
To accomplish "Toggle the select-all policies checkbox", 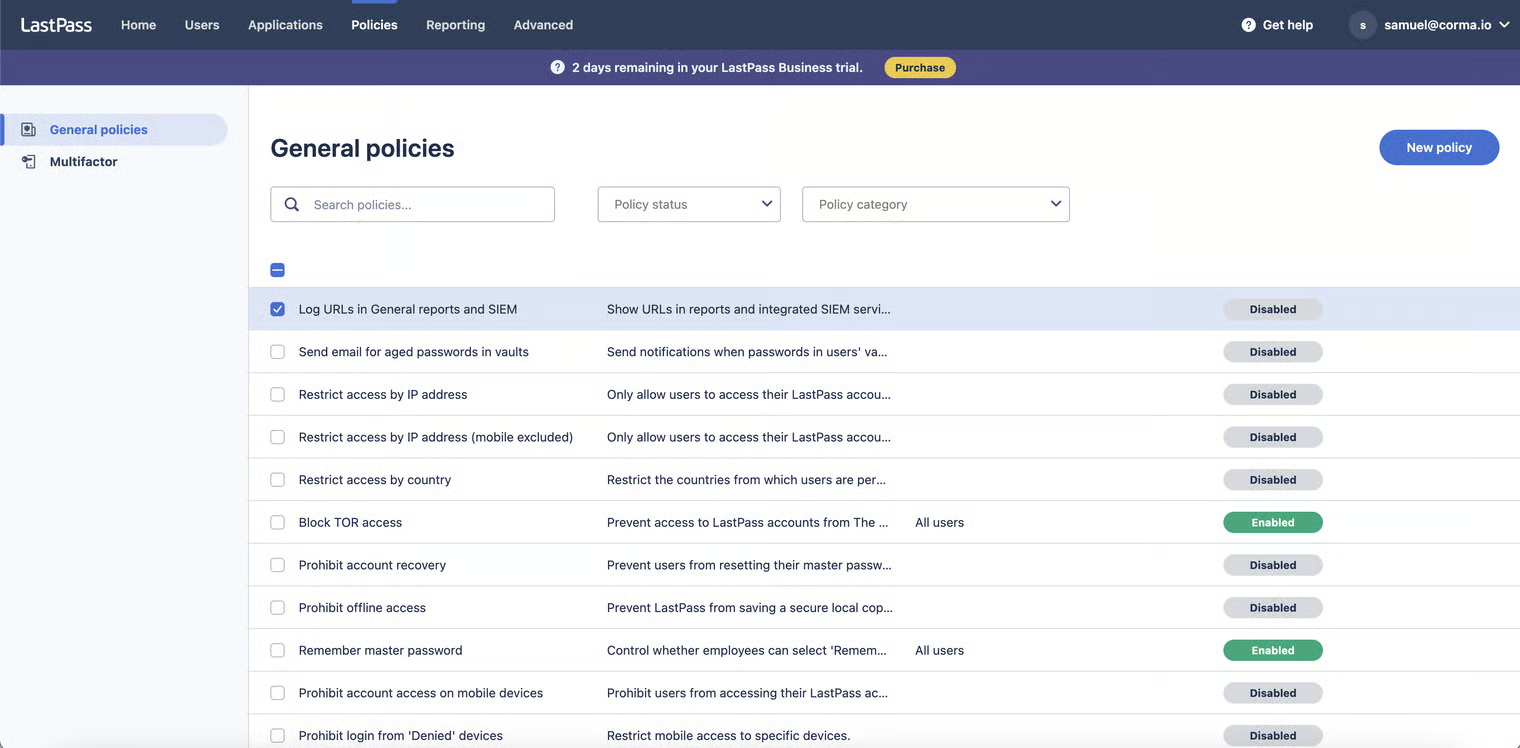I will tap(278, 270).
